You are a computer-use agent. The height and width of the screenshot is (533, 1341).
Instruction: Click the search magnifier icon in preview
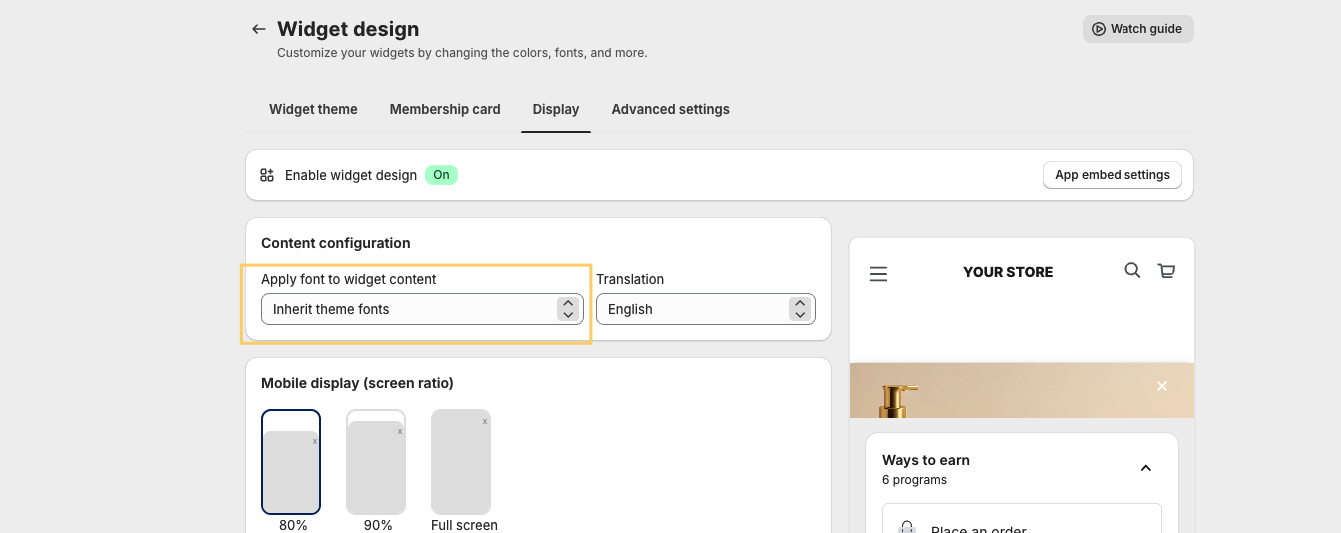point(1132,270)
